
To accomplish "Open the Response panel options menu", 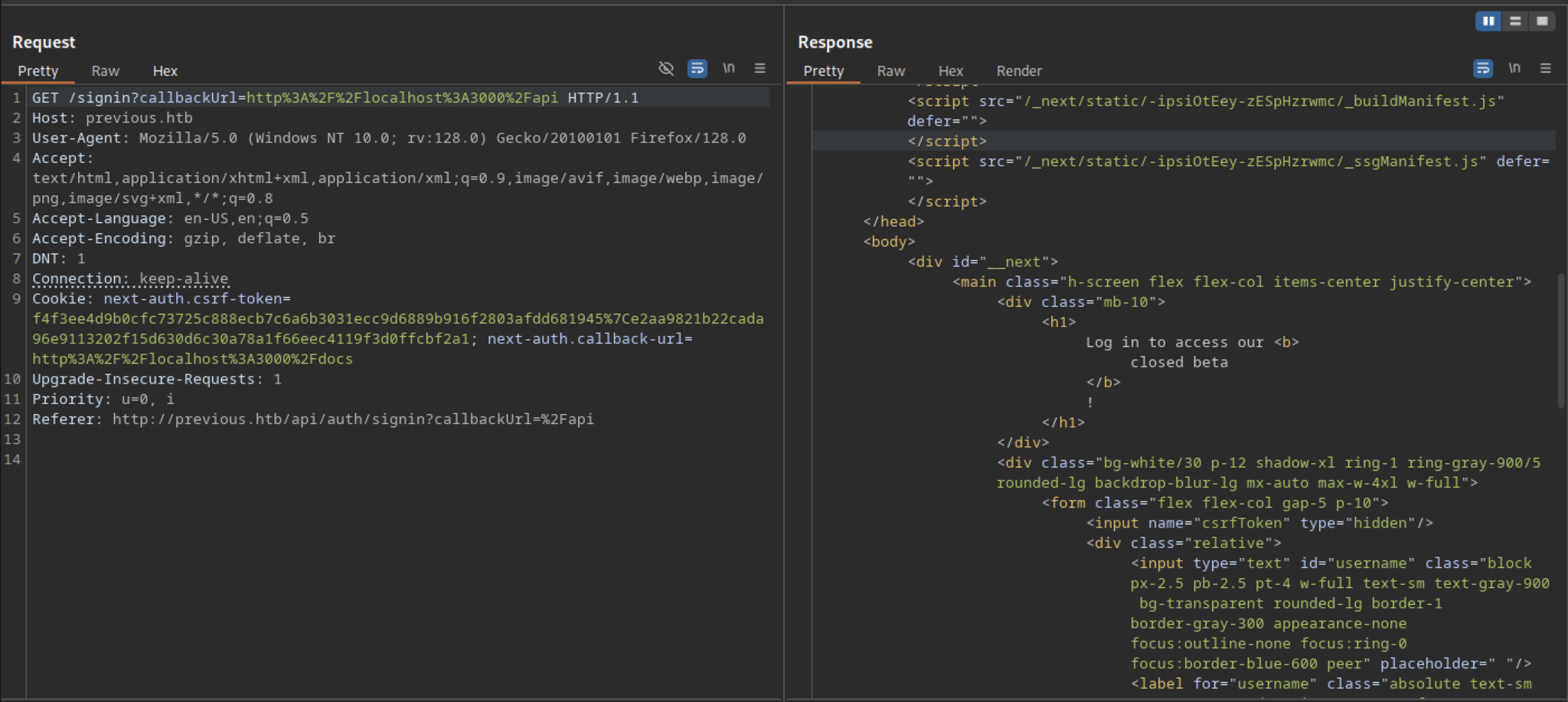I will click(x=1546, y=68).
